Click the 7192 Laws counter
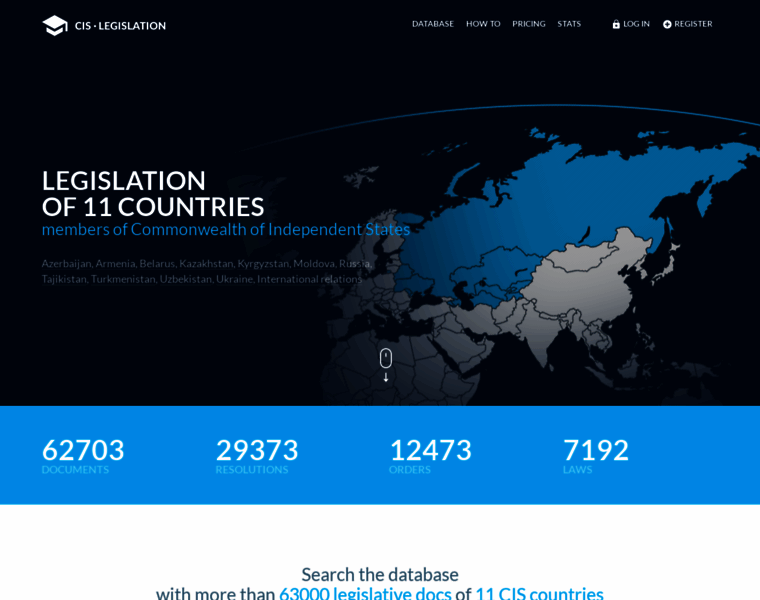The width and height of the screenshot is (760, 600). coord(596,456)
